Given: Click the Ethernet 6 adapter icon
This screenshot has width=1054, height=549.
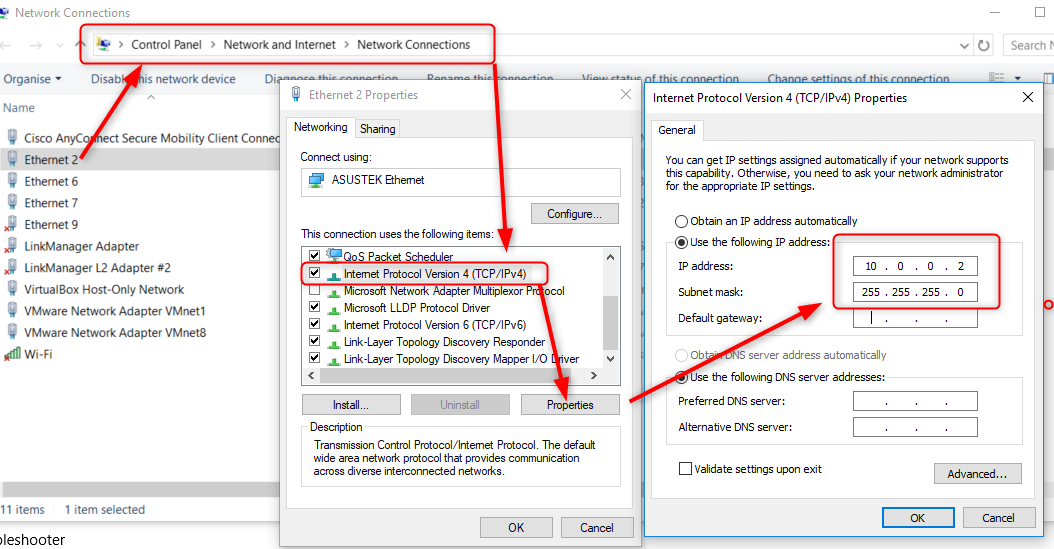Looking at the screenshot, I should coord(12,181).
